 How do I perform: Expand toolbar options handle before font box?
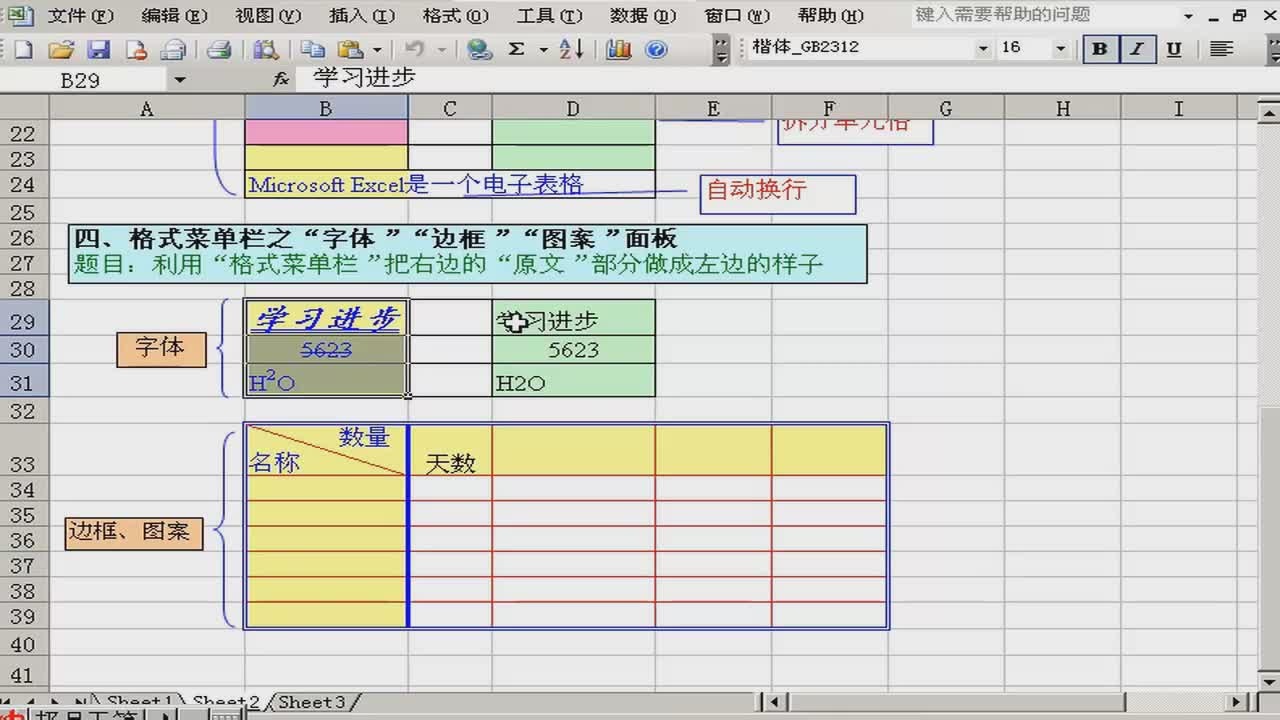tap(721, 49)
